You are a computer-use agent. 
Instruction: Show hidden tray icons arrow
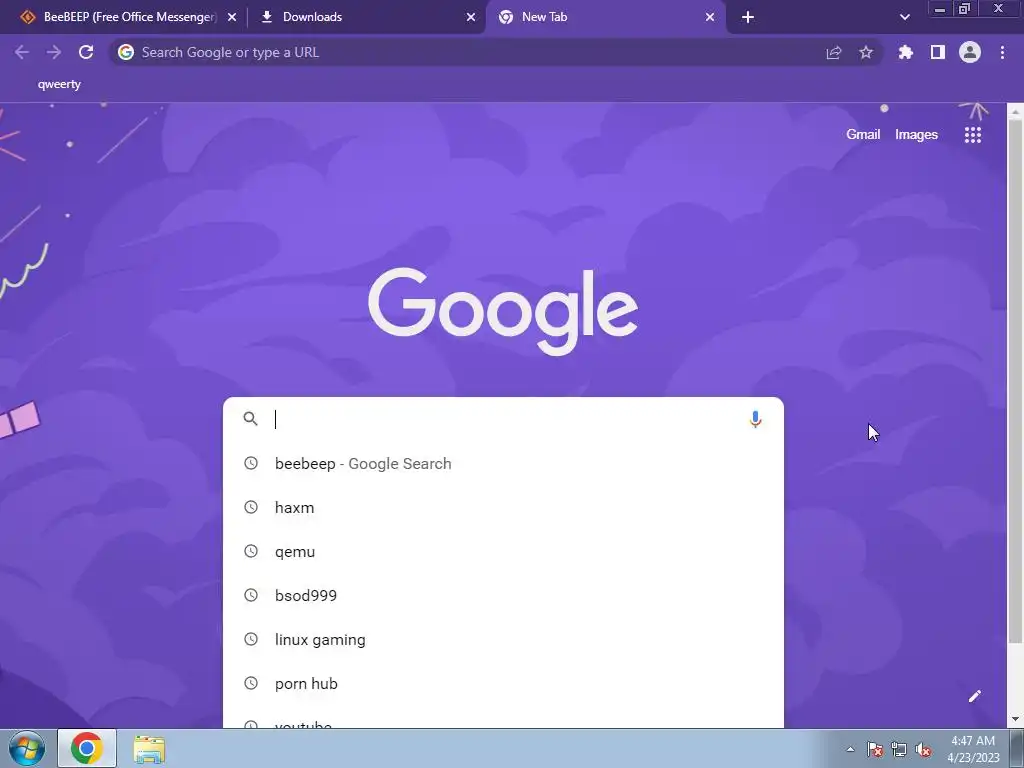850,749
